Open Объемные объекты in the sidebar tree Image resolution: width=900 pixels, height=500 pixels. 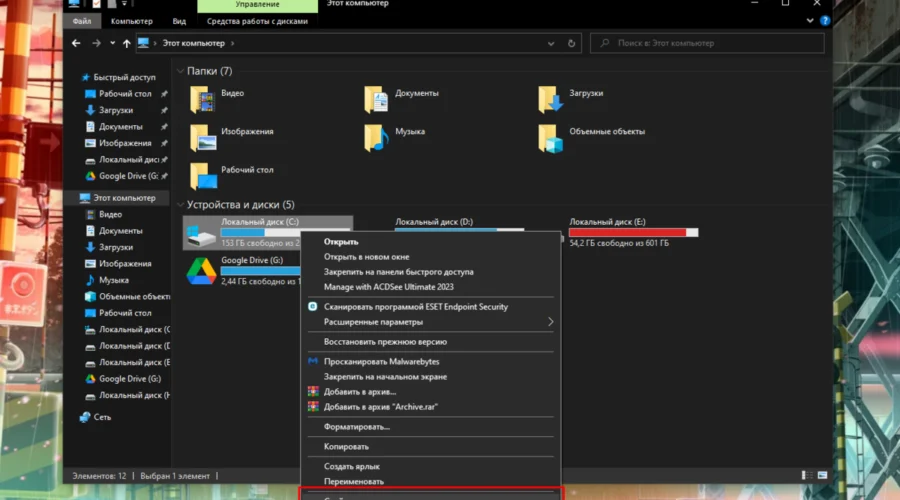tap(134, 297)
